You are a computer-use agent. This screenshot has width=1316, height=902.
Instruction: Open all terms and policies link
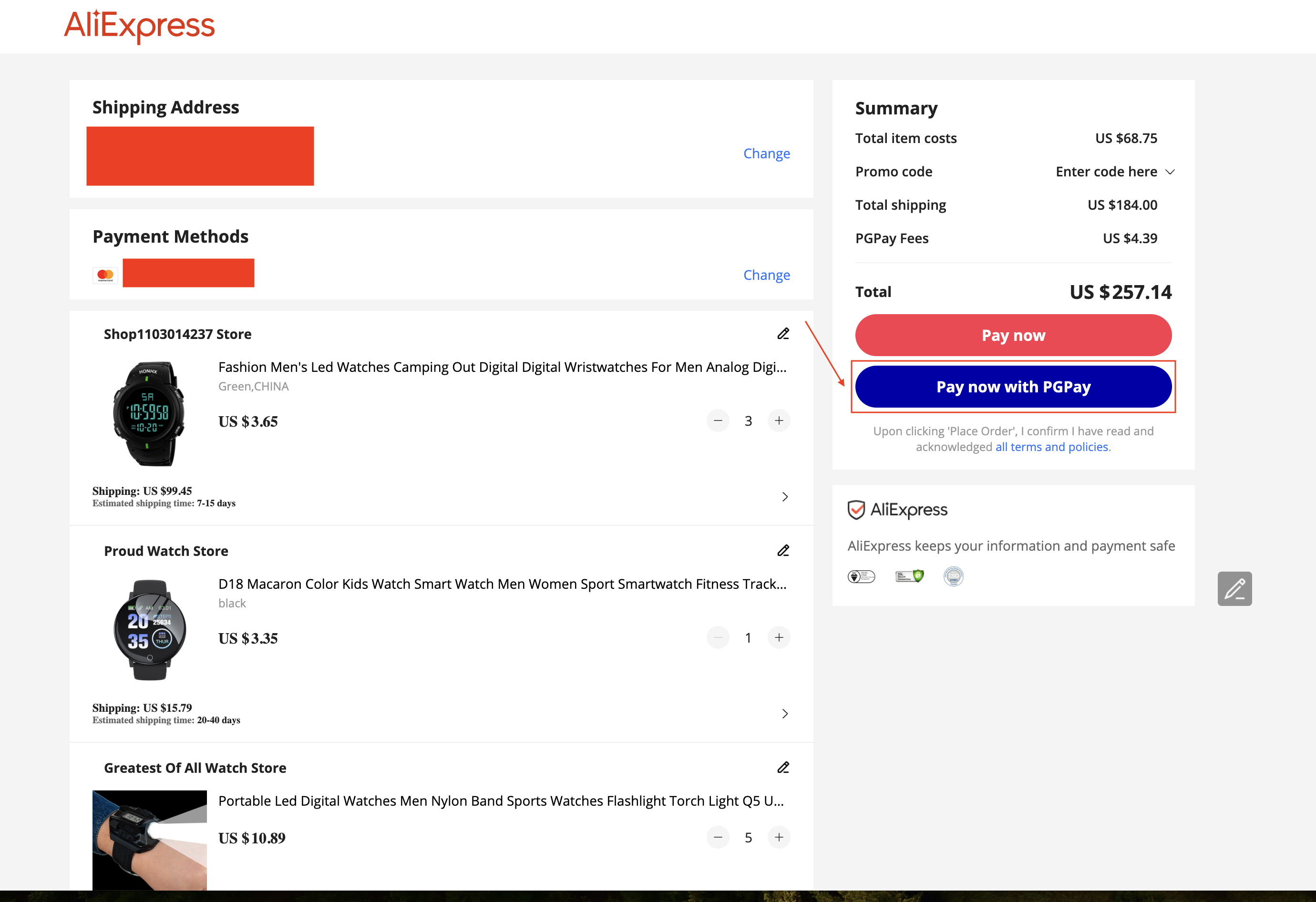click(1051, 447)
